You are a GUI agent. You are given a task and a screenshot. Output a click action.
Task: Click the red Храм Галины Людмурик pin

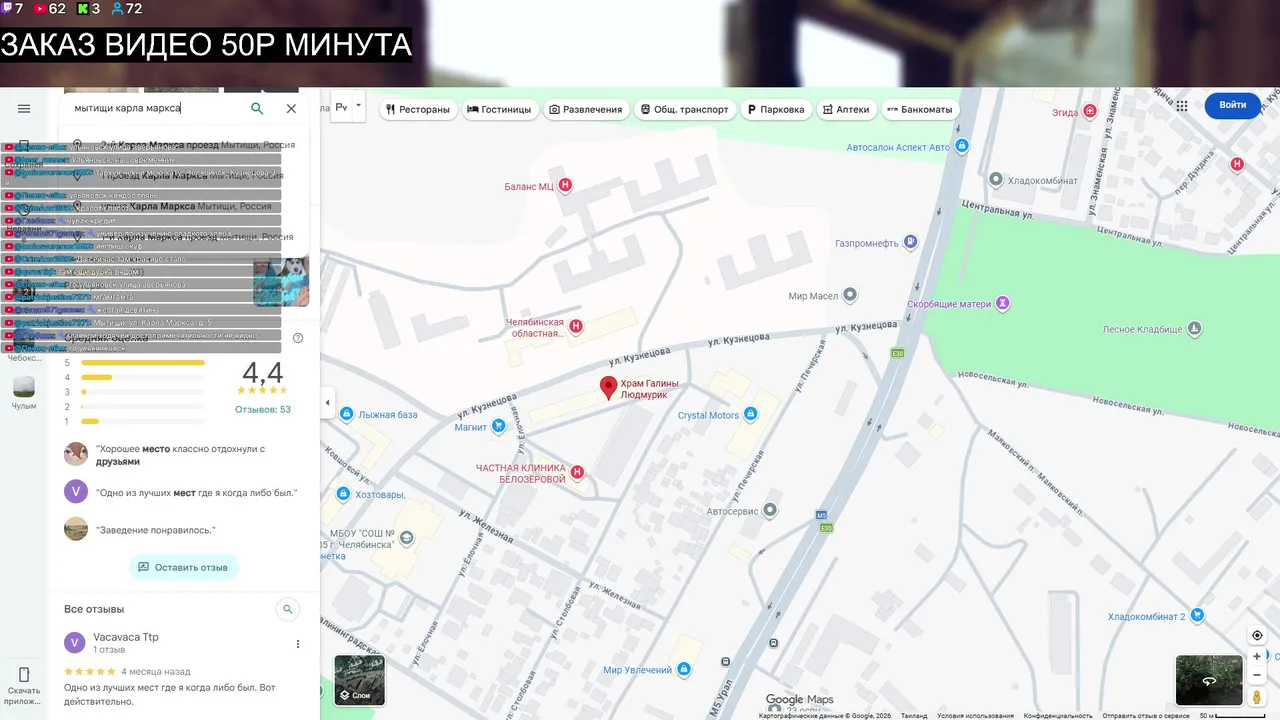point(608,388)
